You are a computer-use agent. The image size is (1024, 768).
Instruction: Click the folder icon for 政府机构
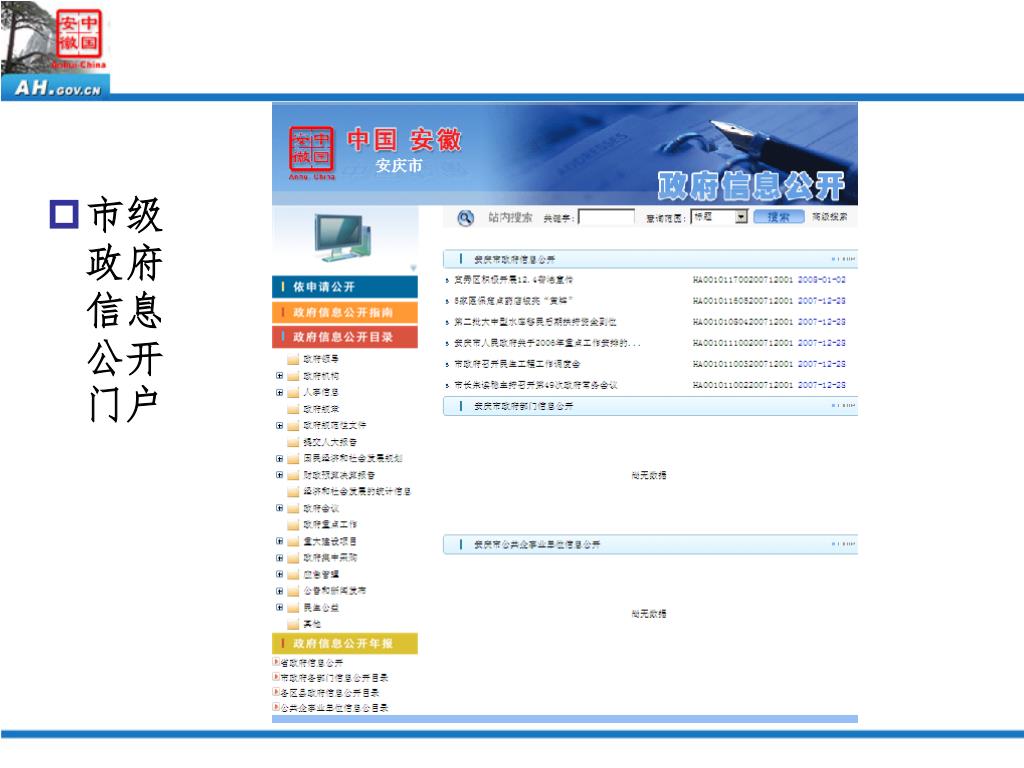click(293, 376)
